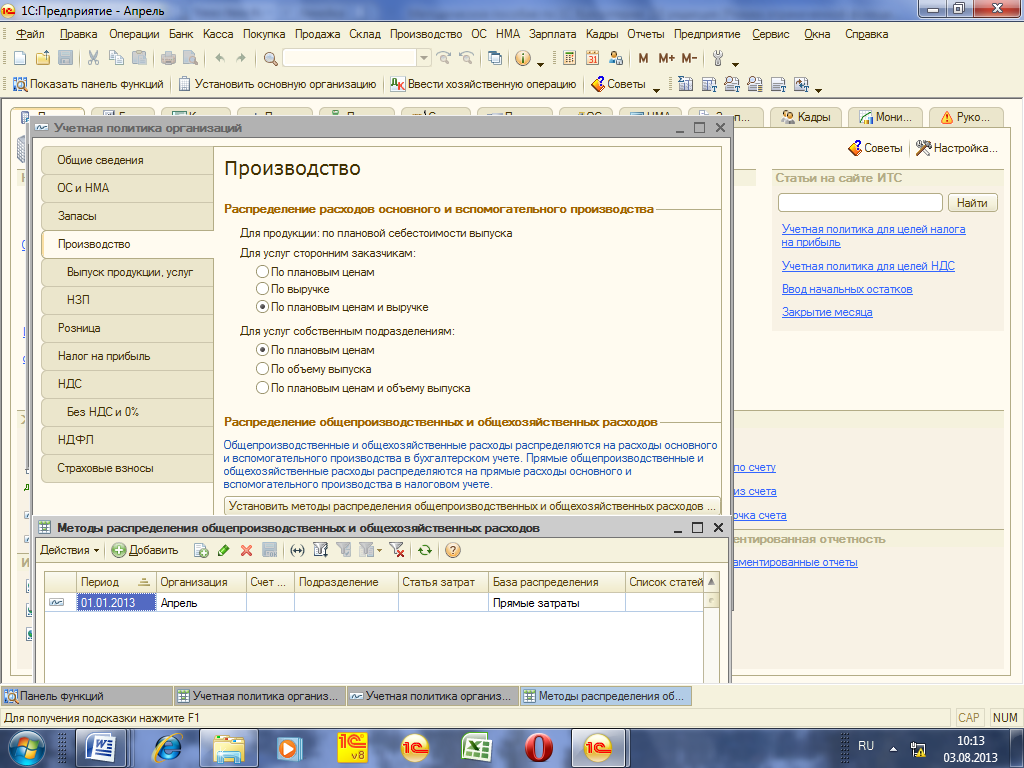Click the 'Прямые затраты' table cell
Viewport: 1024px width, 768px height.
[x=556, y=603]
